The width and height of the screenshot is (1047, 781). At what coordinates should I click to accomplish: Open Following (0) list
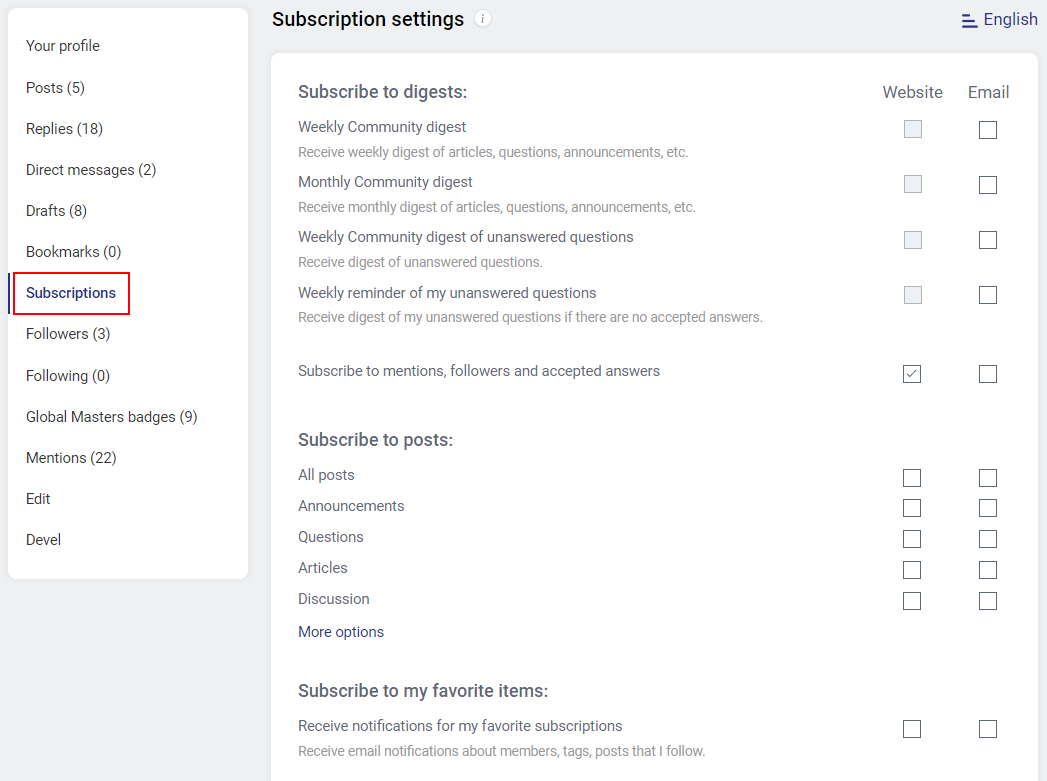[67, 376]
